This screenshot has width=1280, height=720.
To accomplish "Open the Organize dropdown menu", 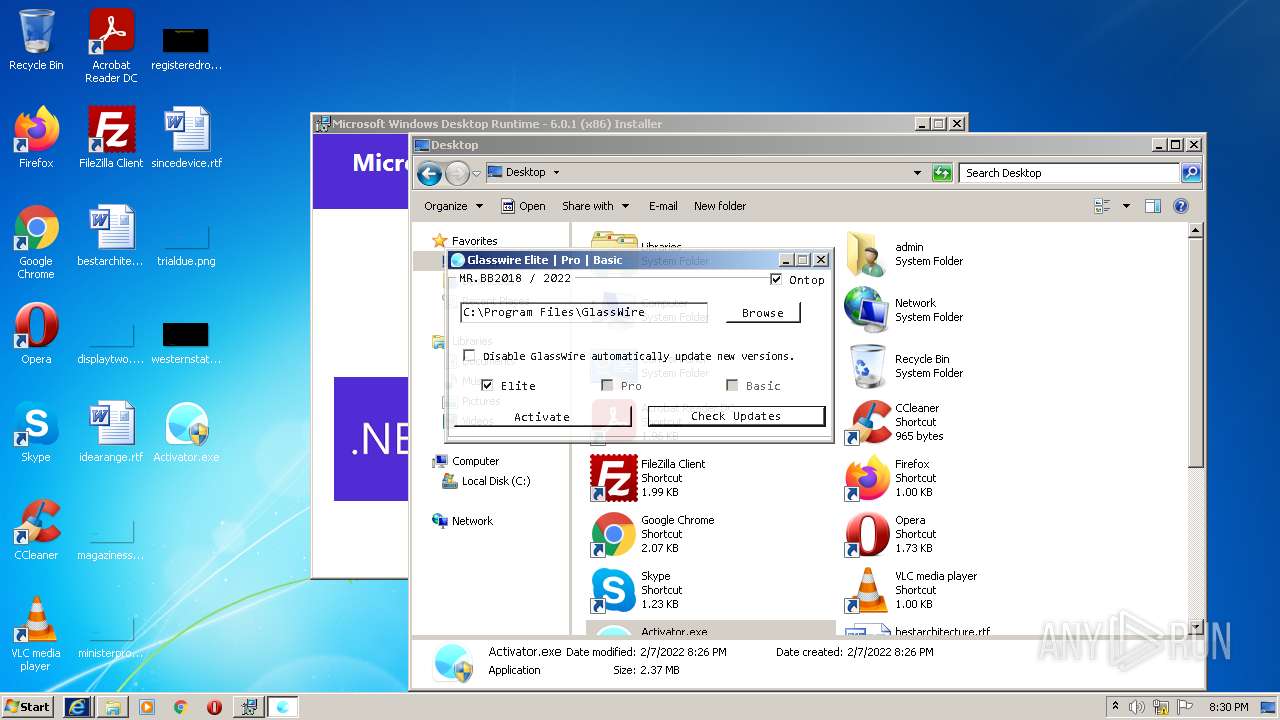I will point(453,206).
